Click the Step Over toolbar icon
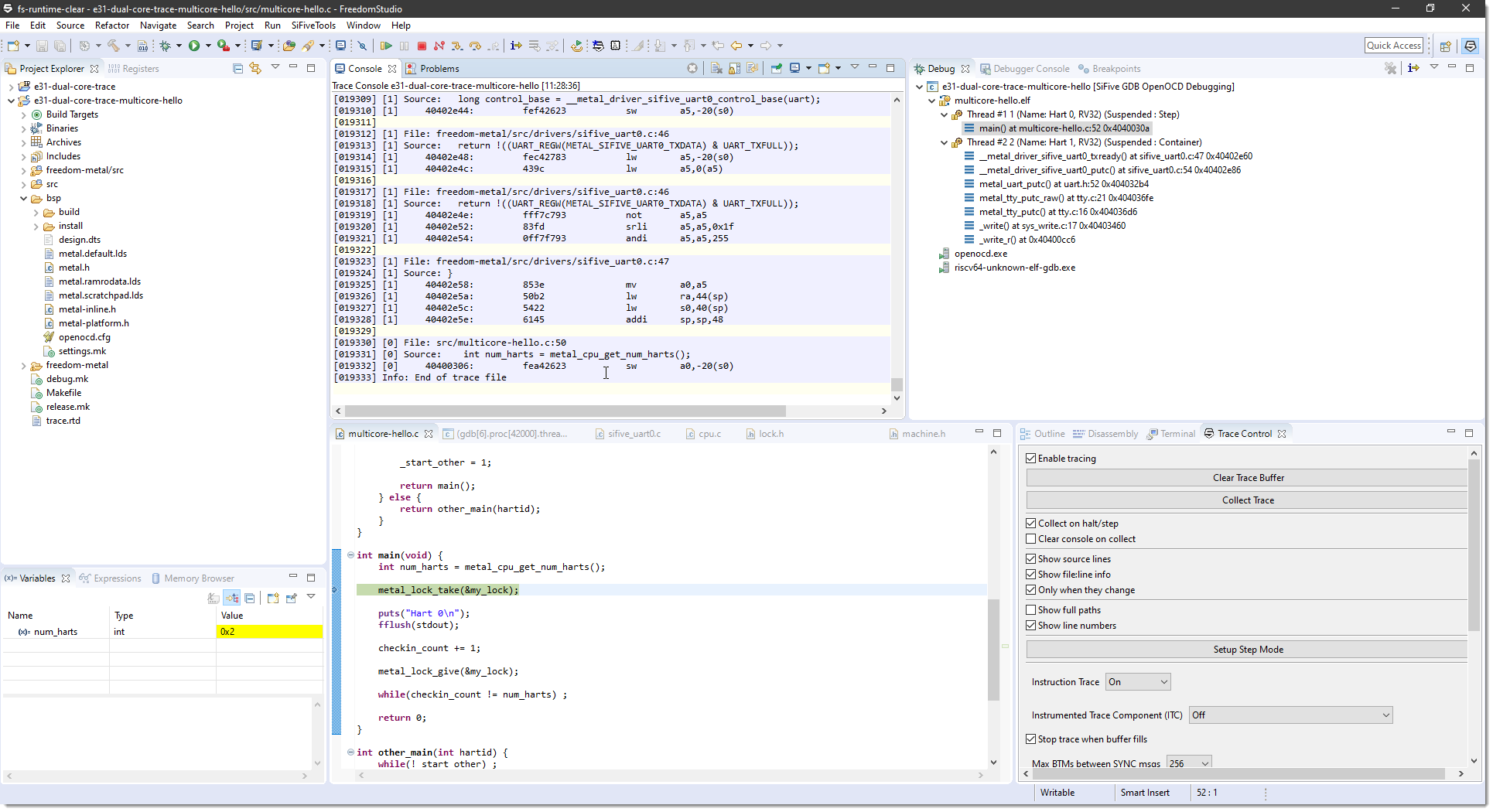The width and height of the screenshot is (1493, 812). [x=475, y=46]
